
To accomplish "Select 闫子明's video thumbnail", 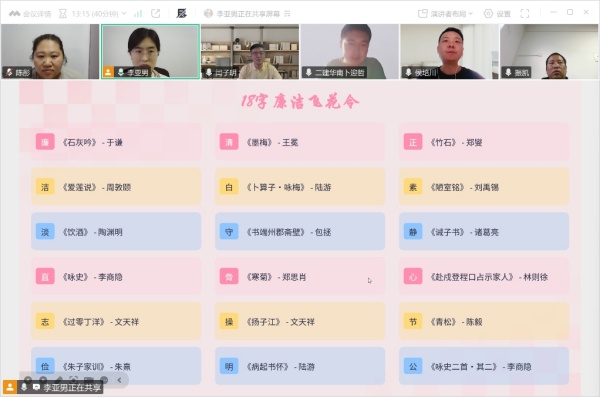I will coord(250,51).
